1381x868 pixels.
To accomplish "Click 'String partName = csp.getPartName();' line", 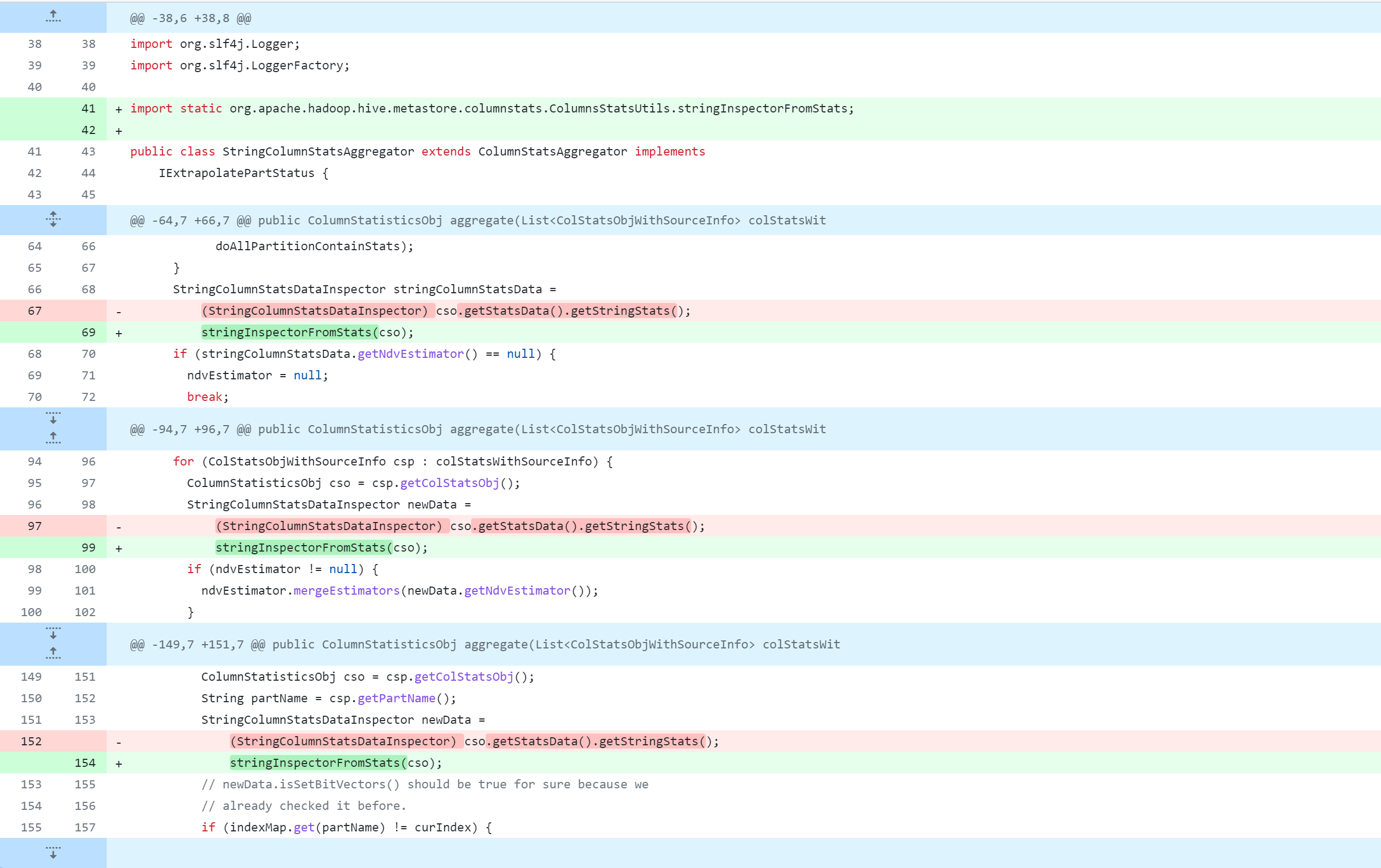I will [328, 698].
